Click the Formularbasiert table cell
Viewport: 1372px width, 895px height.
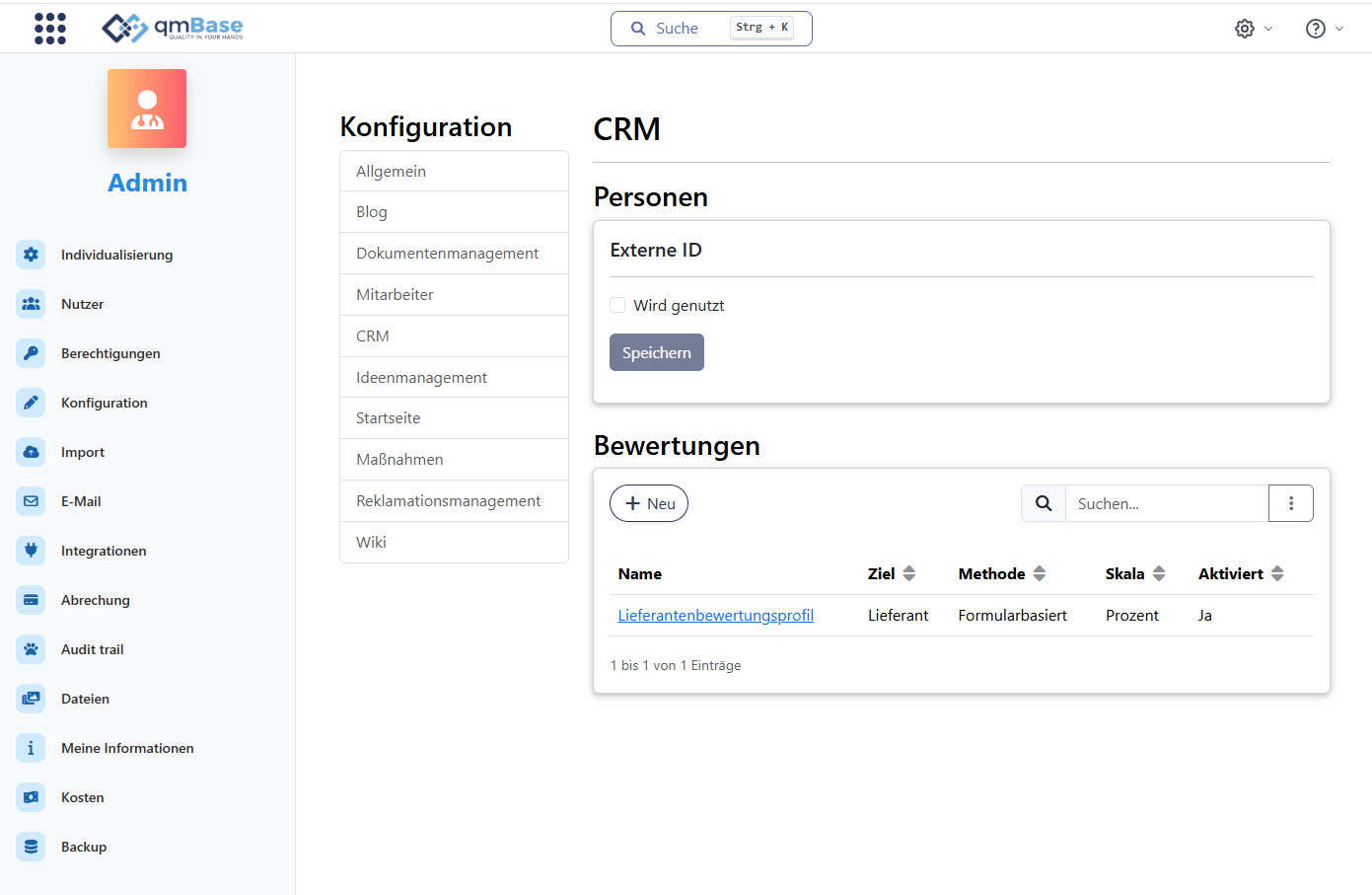click(x=1013, y=615)
